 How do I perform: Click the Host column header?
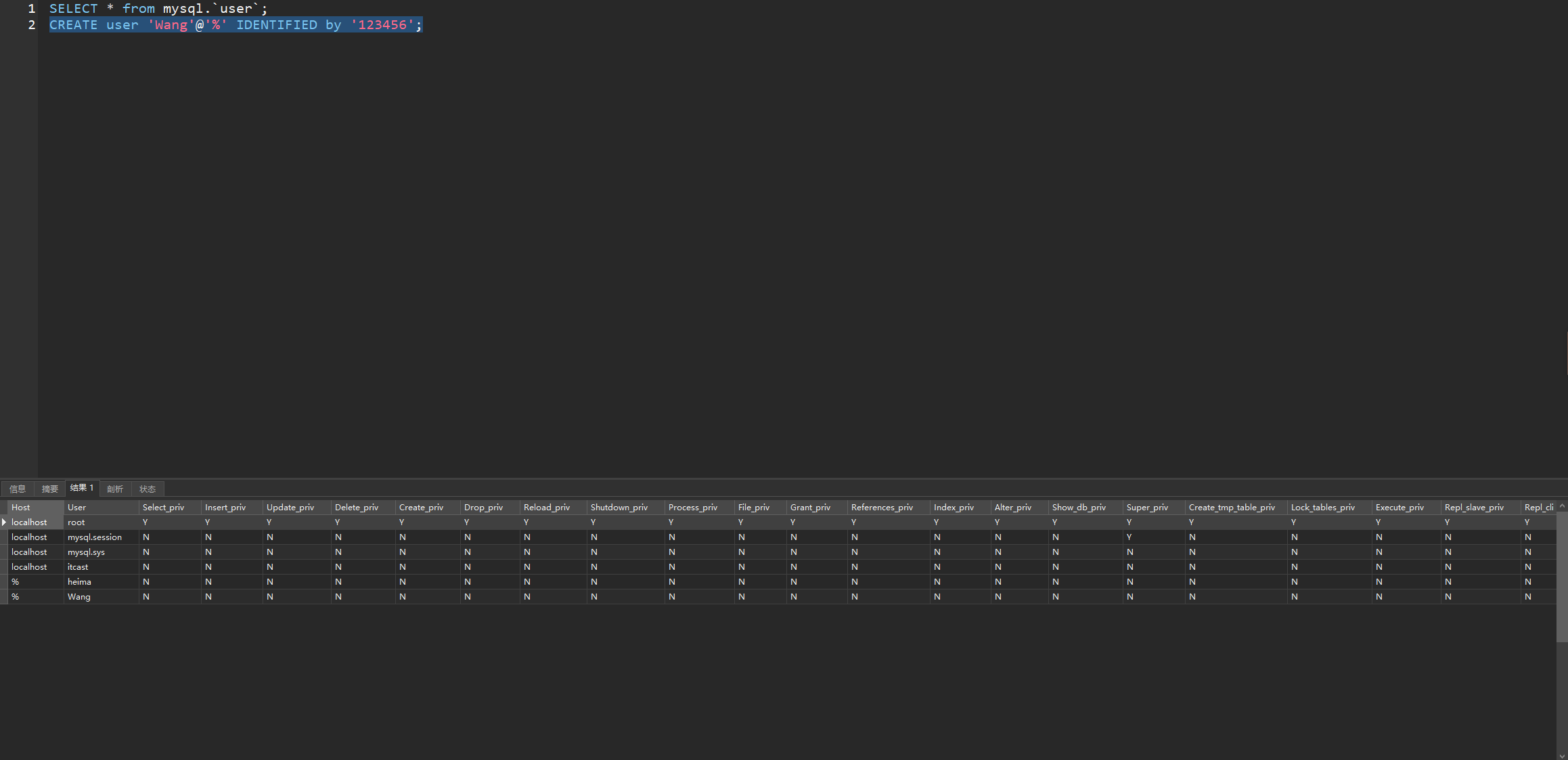(35, 507)
